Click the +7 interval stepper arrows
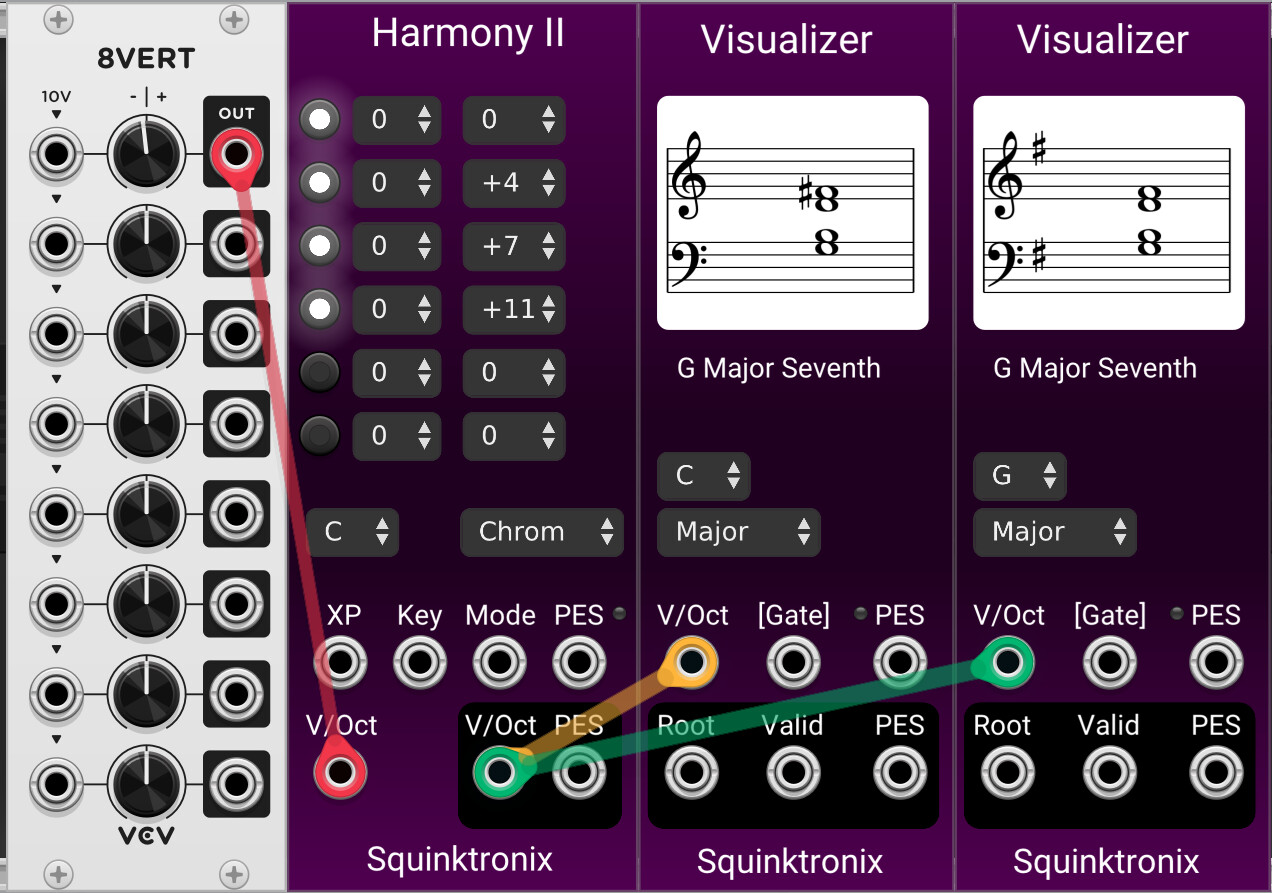The width and height of the screenshot is (1272, 893). [x=548, y=247]
